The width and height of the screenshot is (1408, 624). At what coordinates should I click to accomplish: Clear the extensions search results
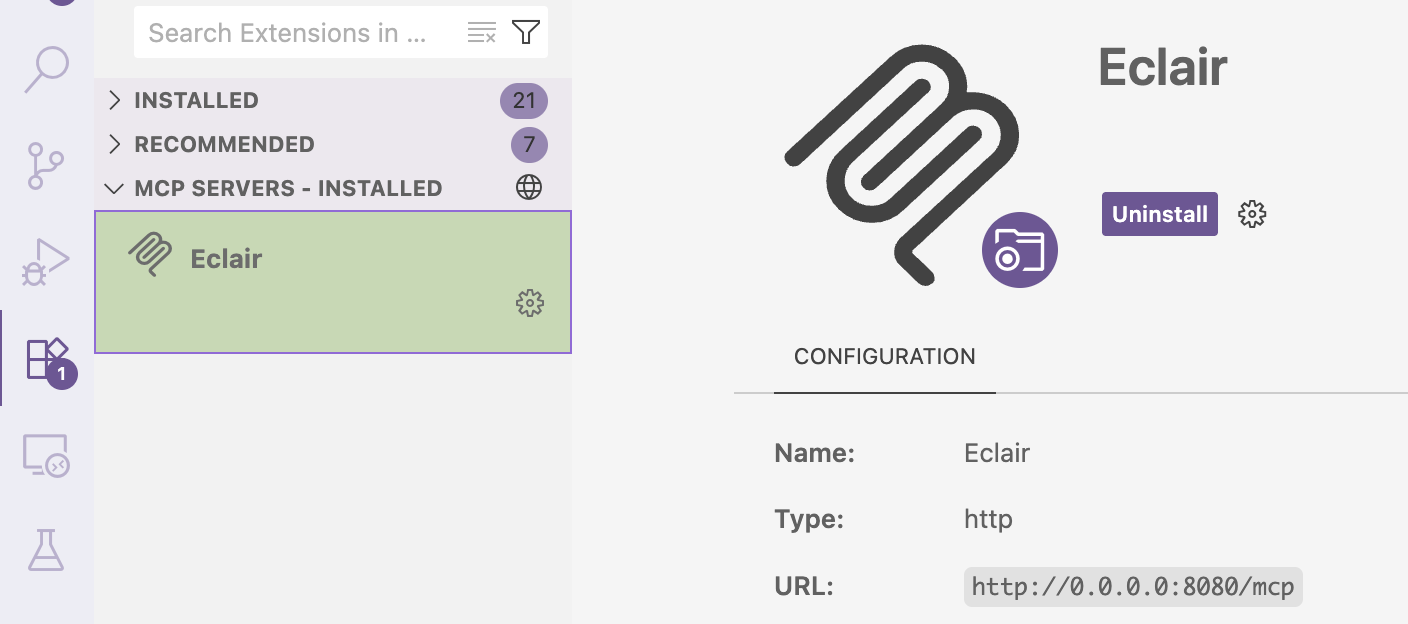tap(482, 33)
